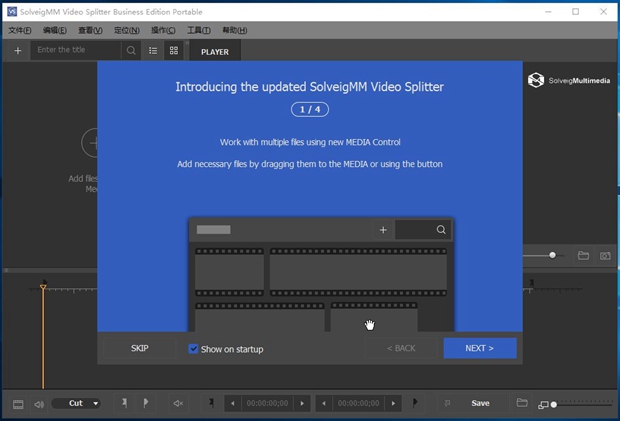
Task: Click the add marker icon
Action: pos(125,403)
